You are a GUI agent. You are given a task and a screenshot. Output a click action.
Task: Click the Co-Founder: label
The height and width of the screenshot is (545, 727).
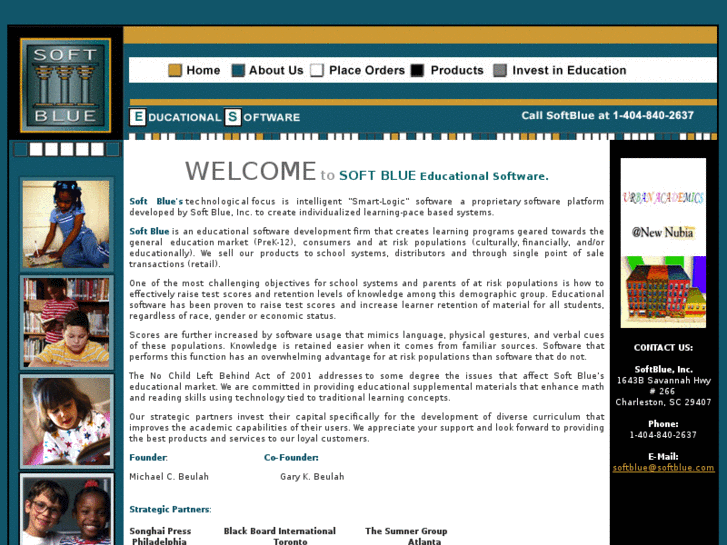291,458
